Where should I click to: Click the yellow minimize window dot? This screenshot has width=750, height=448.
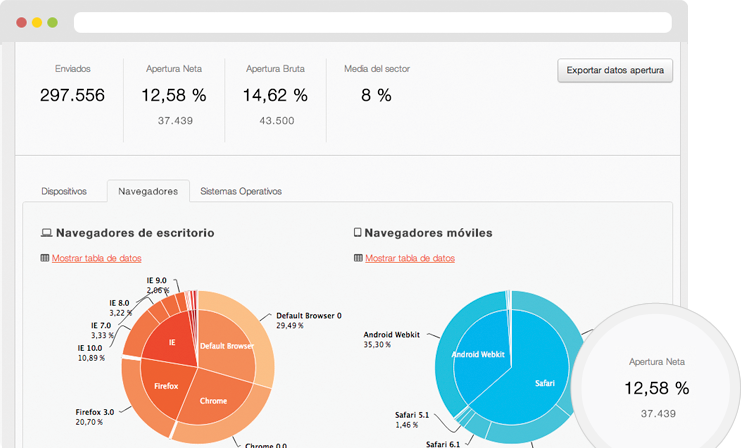pos(37,22)
